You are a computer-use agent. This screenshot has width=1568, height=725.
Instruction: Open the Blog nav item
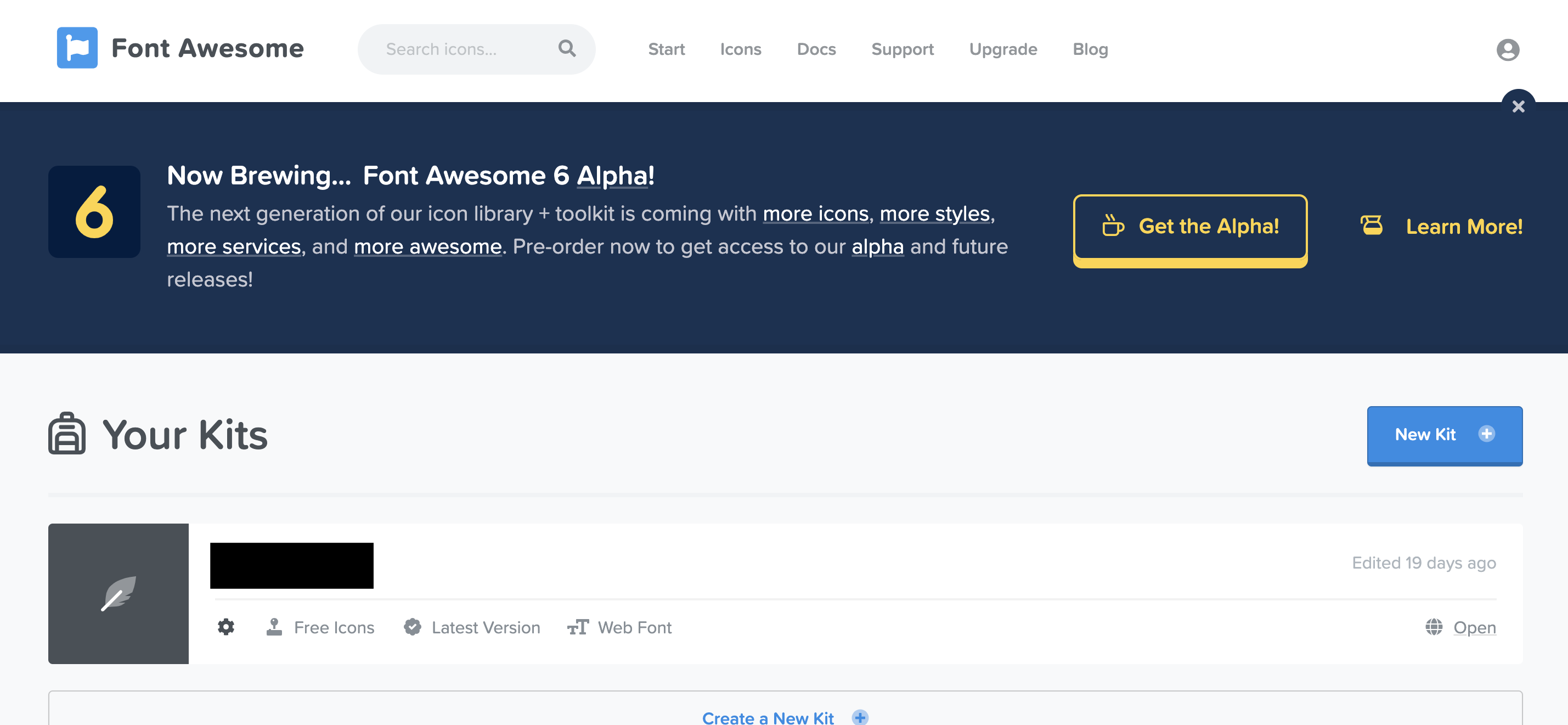(x=1090, y=49)
